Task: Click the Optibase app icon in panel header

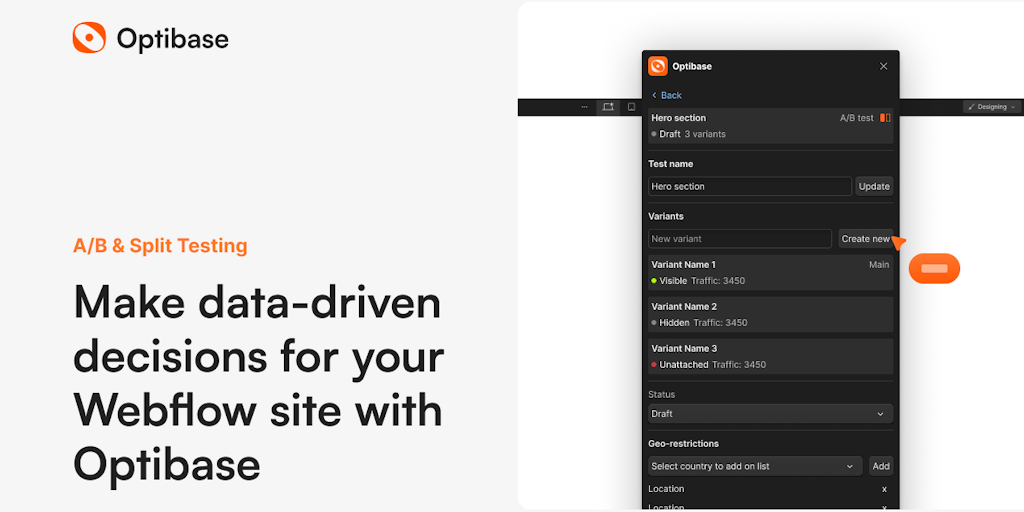Action: [658, 66]
